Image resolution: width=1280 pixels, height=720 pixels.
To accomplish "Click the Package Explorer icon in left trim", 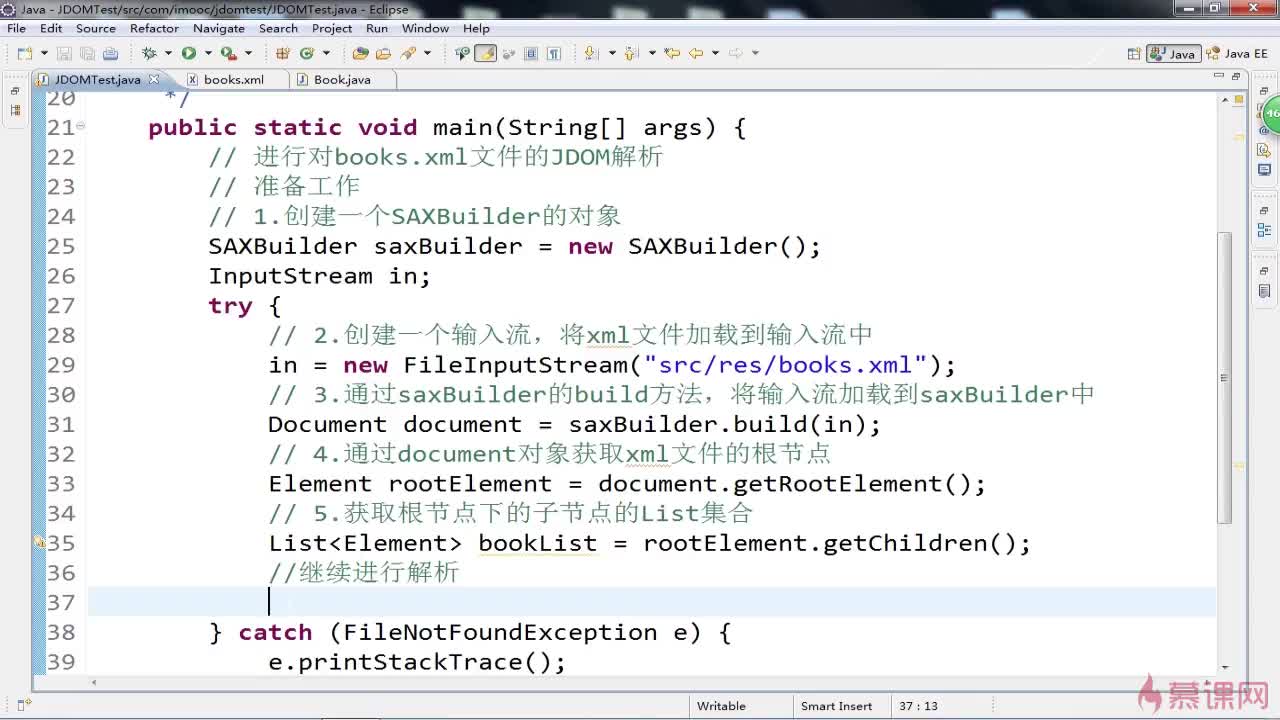I will coord(15,111).
